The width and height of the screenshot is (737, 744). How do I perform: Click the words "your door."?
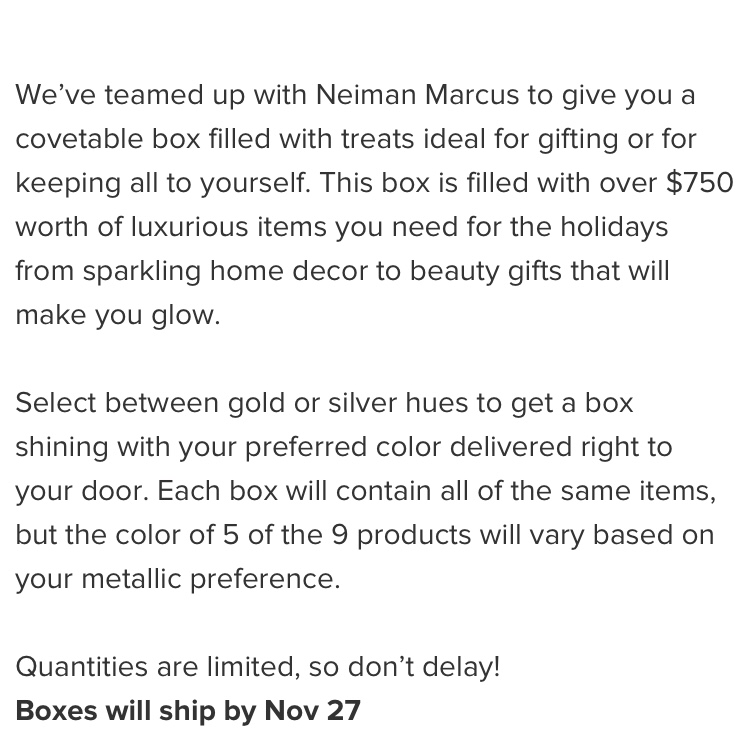click(82, 491)
